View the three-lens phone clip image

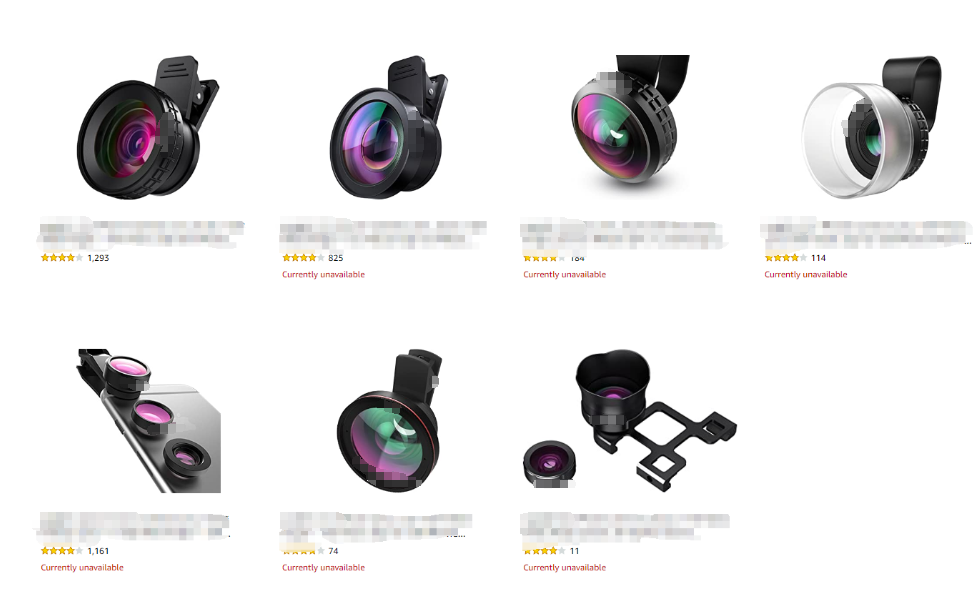point(149,421)
